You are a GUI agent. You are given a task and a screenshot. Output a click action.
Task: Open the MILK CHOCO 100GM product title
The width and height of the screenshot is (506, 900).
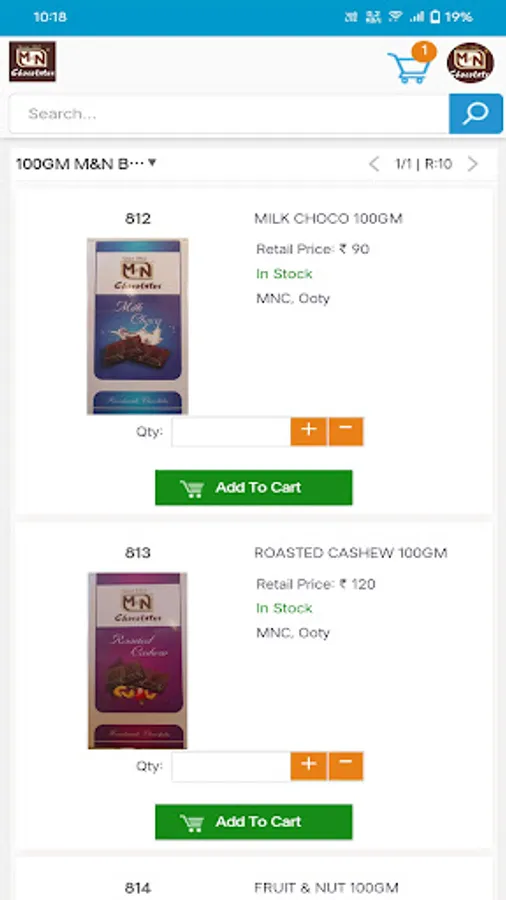[328, 219]
